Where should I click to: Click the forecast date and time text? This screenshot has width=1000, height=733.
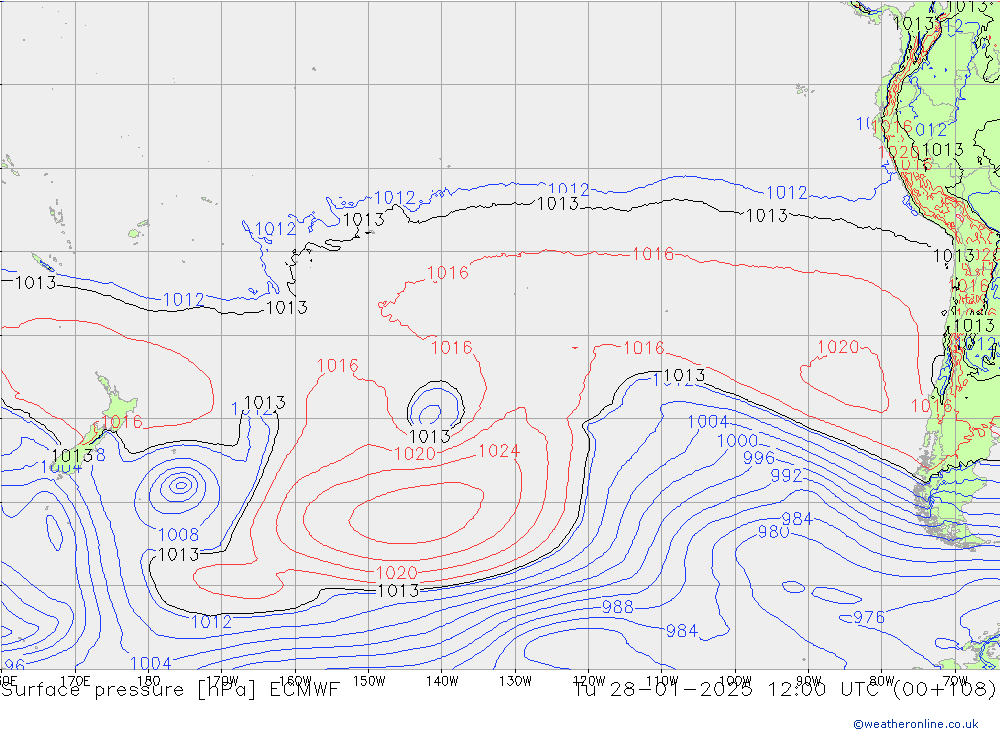pos(784,689)
